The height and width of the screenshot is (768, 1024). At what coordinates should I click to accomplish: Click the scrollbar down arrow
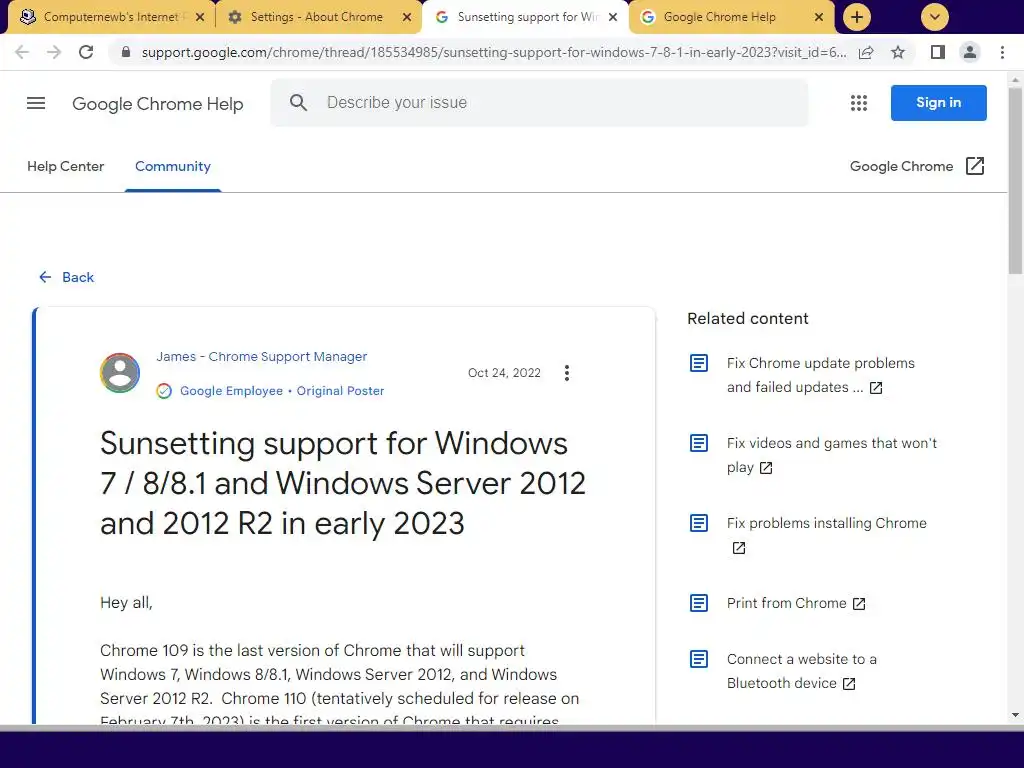point(1015,715)
